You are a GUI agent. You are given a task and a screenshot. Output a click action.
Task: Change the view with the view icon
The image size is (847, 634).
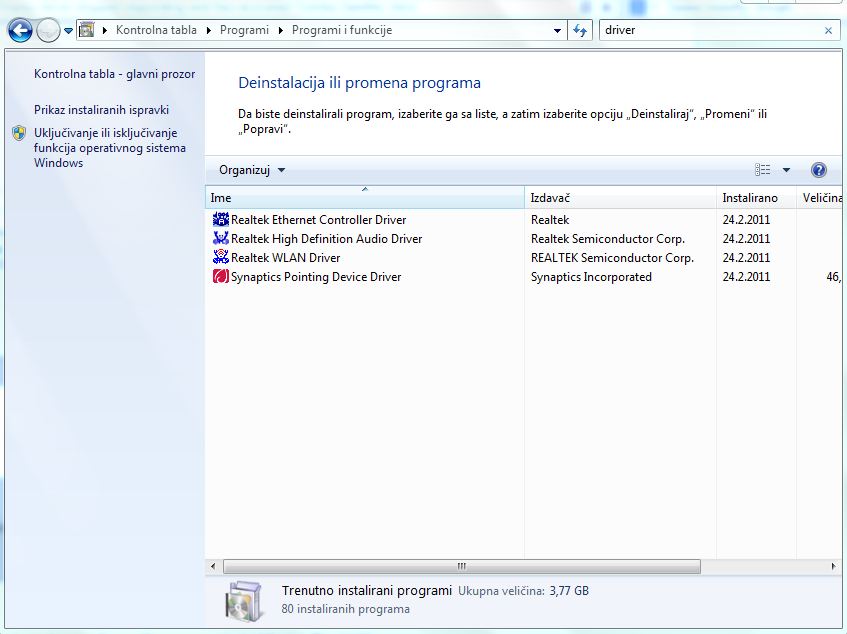tap(762, 170)
